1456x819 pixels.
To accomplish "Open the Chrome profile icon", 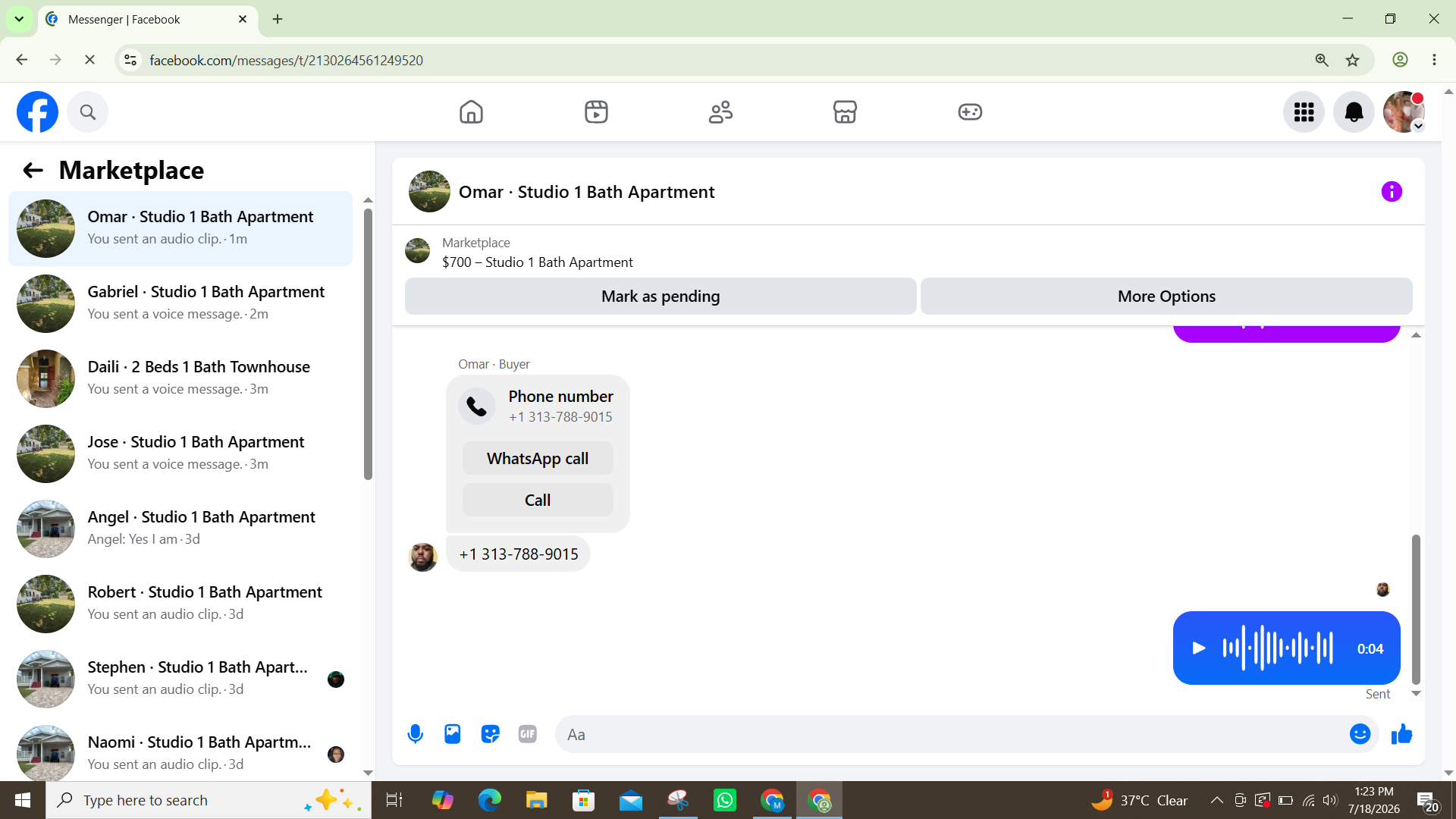I will coord(1400,60).
